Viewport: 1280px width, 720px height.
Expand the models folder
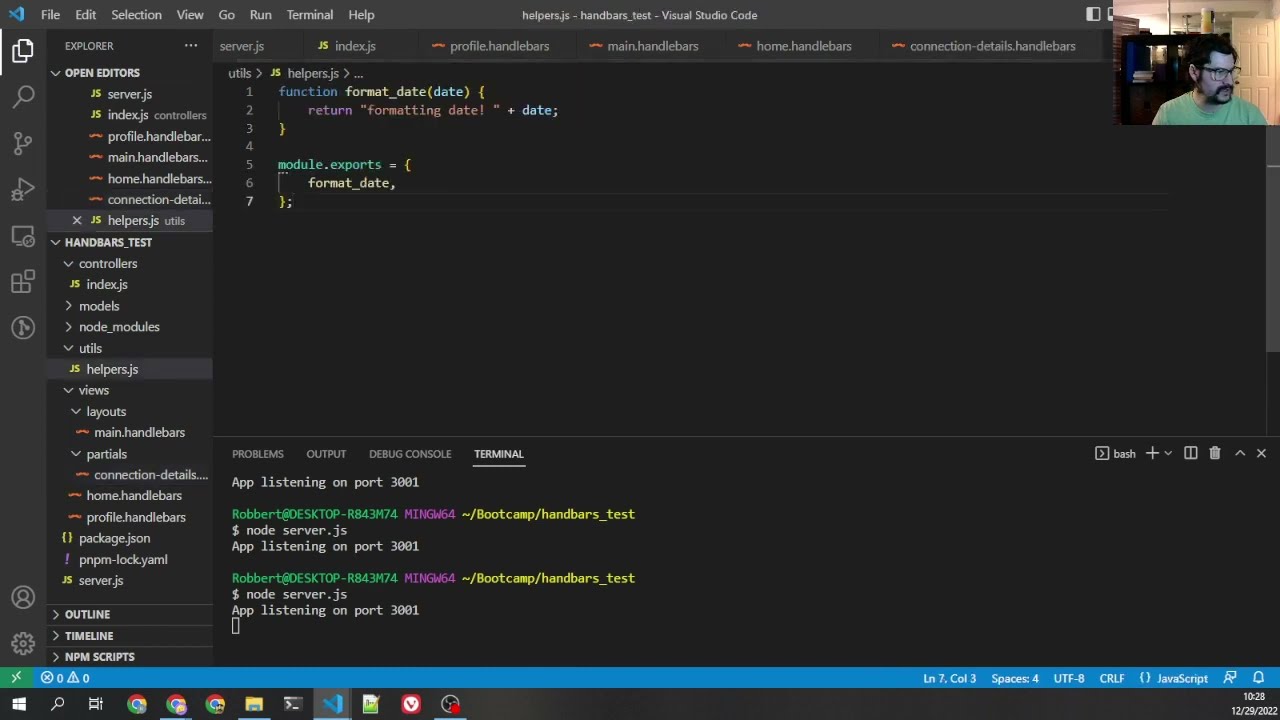coord(99,306)
